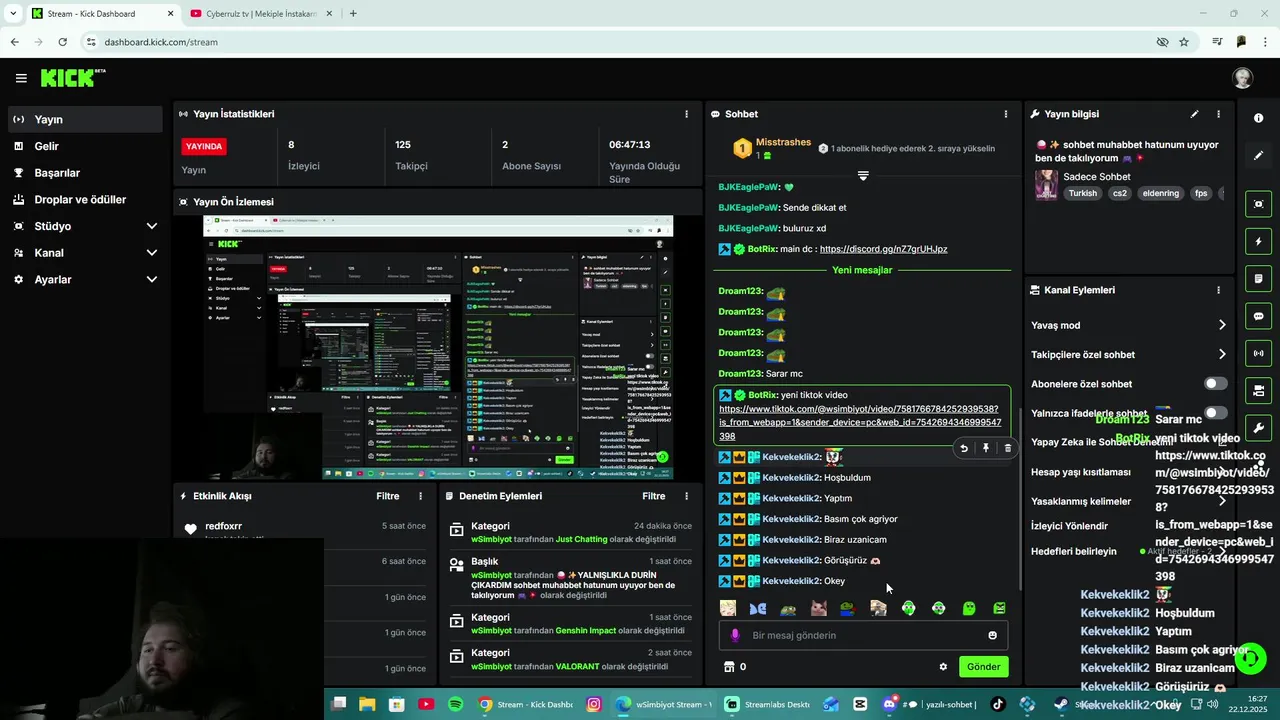The width and height of the screenshot is (1280, 720).
Task: Click redfoxrr in Etkinlik Akışı
Action: point(224,526)
